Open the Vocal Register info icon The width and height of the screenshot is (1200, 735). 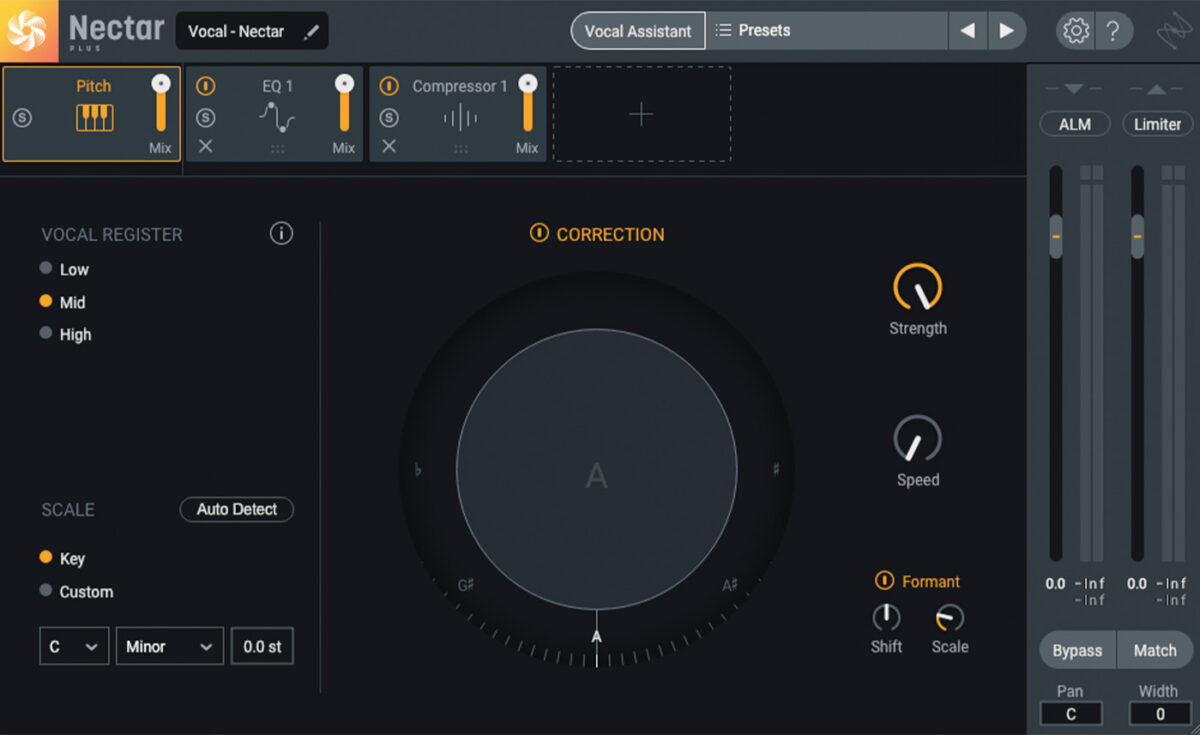281,234
